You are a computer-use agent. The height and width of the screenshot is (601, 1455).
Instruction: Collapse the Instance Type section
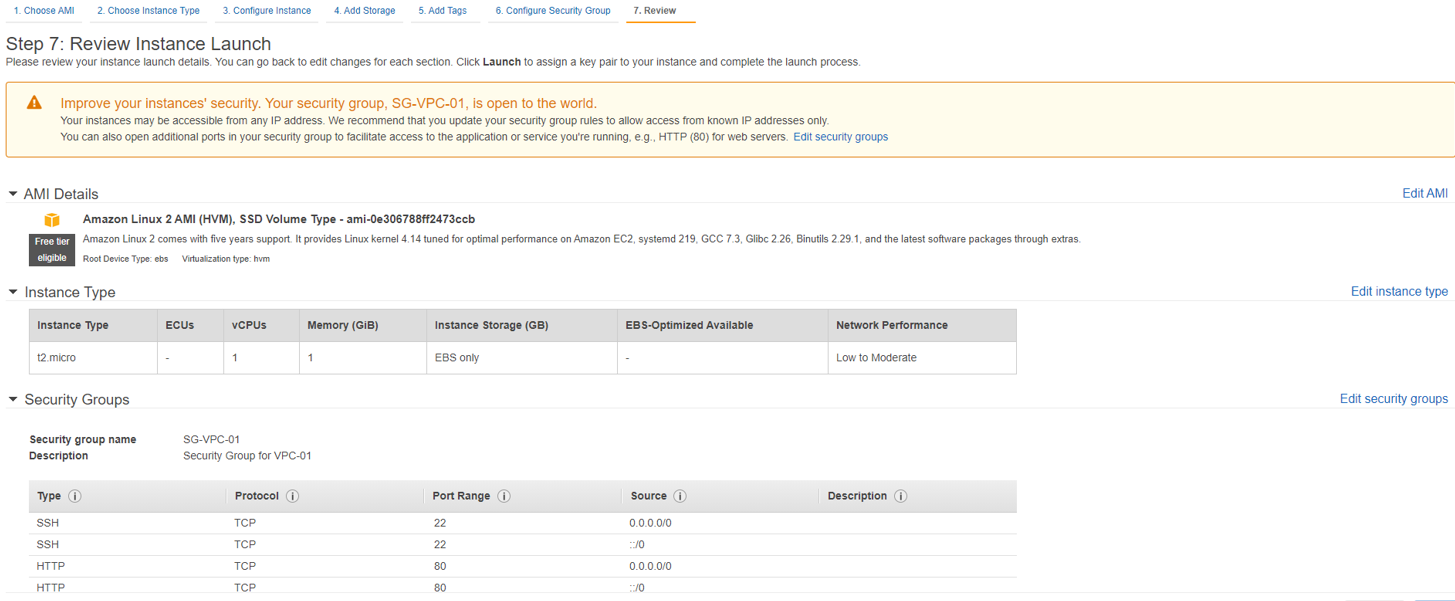13,292
